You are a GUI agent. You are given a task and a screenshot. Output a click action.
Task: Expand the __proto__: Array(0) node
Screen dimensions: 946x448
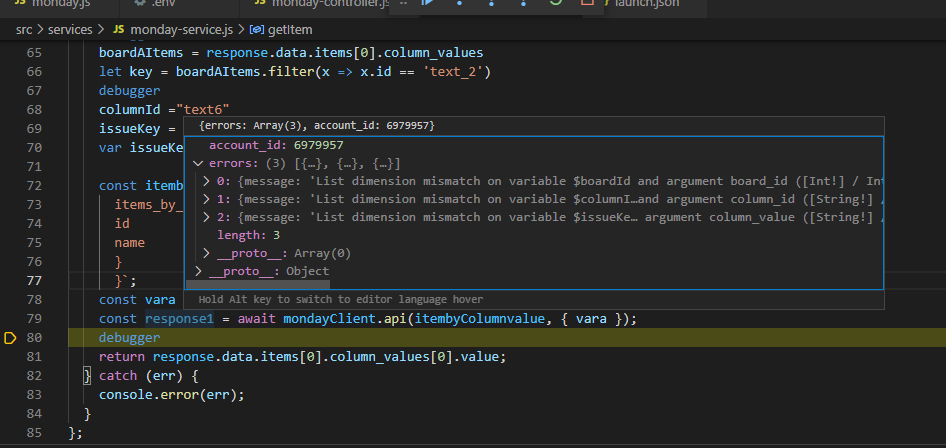[x=206, y=253]
